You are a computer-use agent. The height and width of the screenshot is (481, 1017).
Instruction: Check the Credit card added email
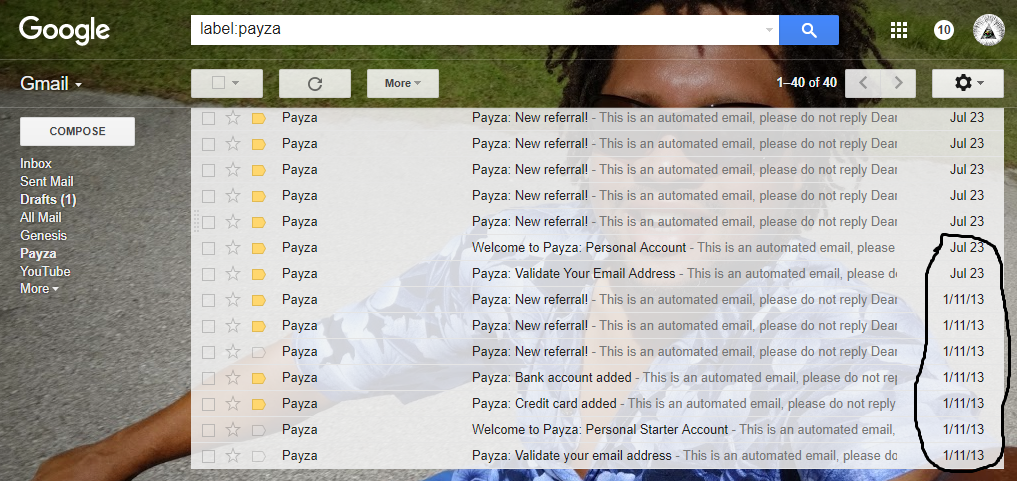[x=208, y=404]
